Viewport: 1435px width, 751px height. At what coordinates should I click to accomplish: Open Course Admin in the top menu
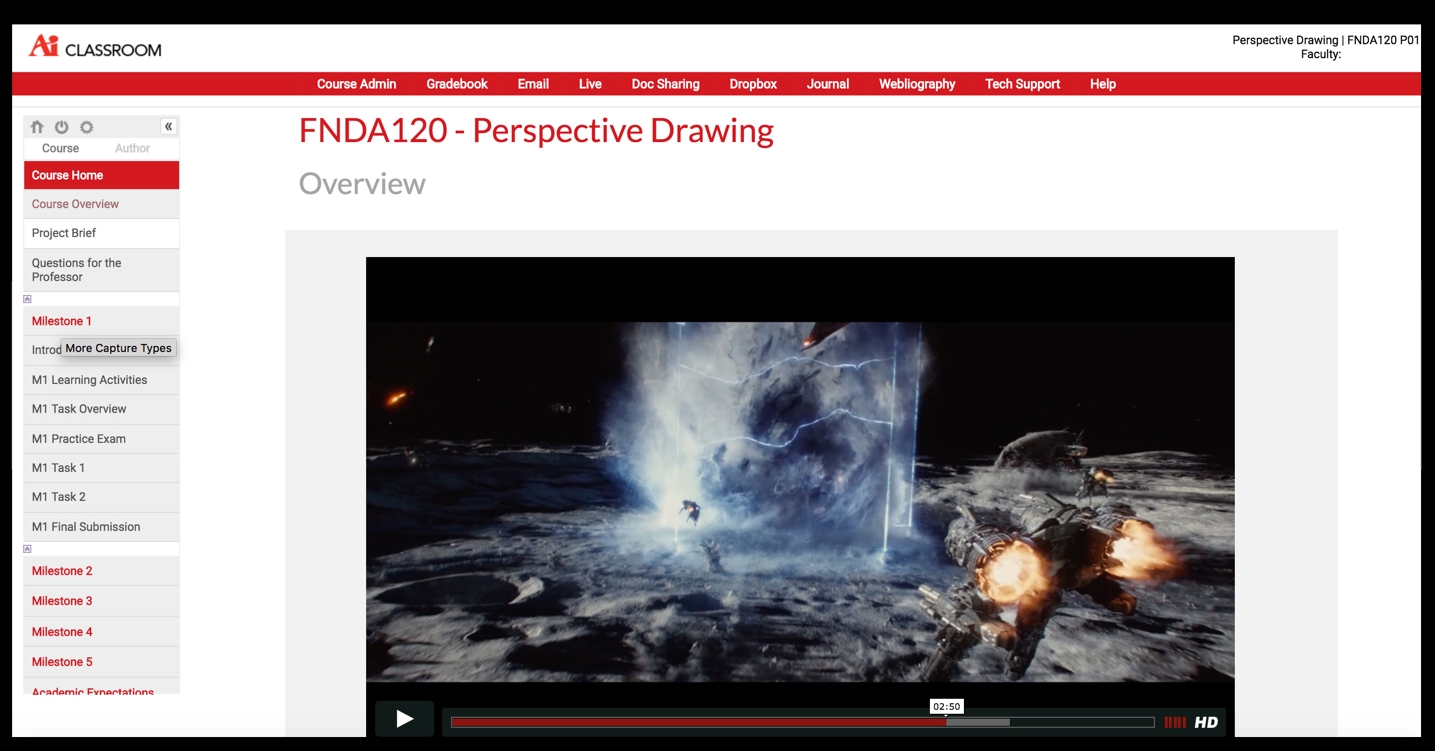[357, 84]
